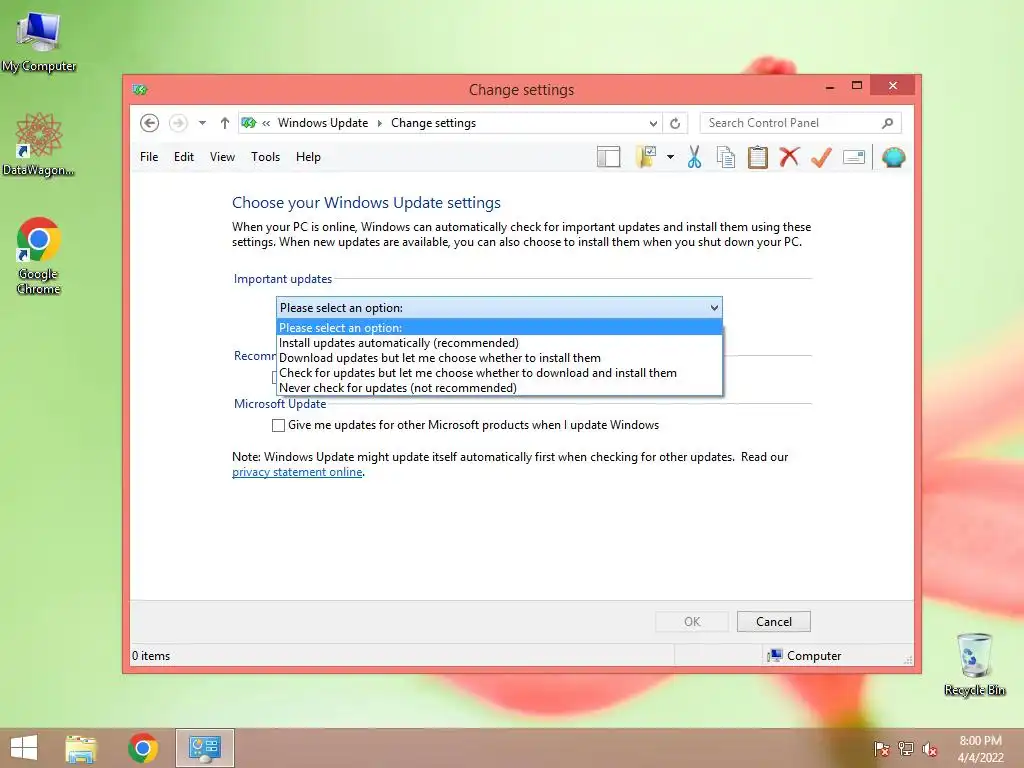Open Action Center flag tray icon
Viewport: 1024px width, 768px height.
882,748
